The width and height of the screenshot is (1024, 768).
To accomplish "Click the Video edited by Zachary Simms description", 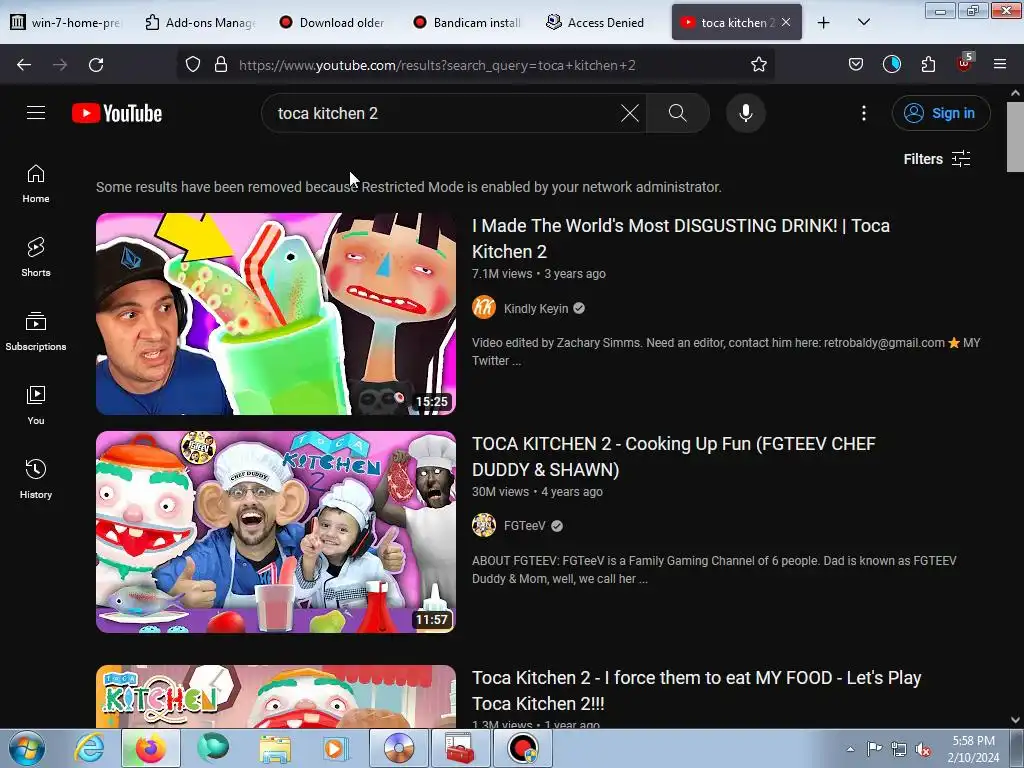I will 726,351.
